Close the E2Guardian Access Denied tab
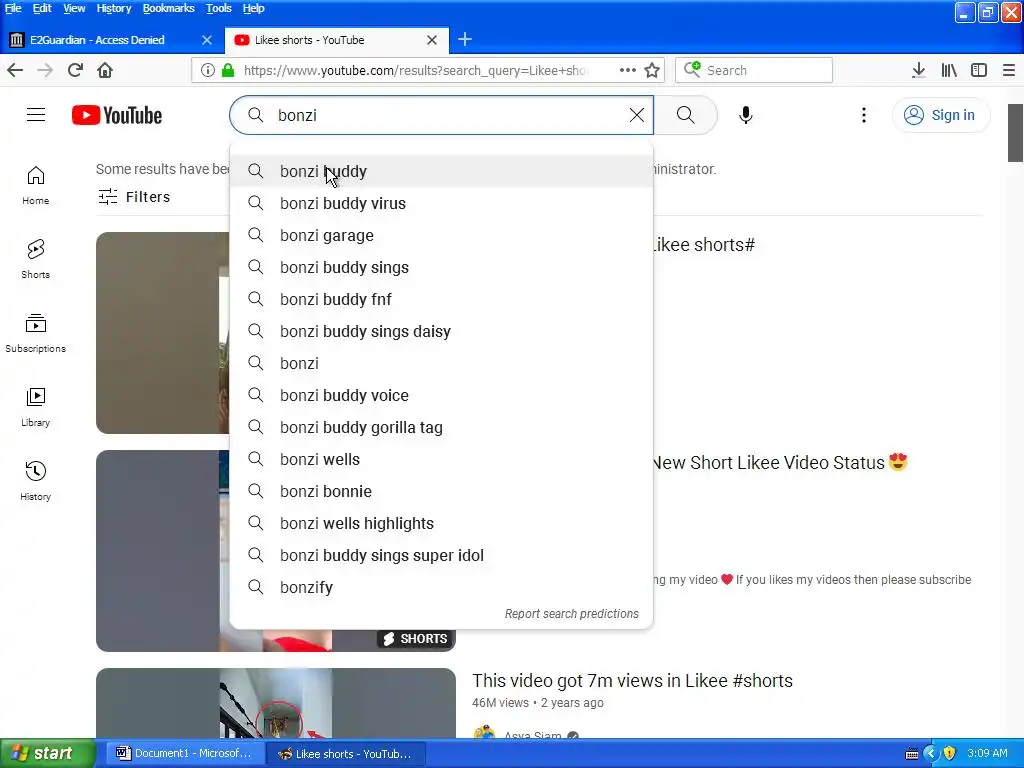Viewport: 1024px width, 768px height. pos(206,40)
